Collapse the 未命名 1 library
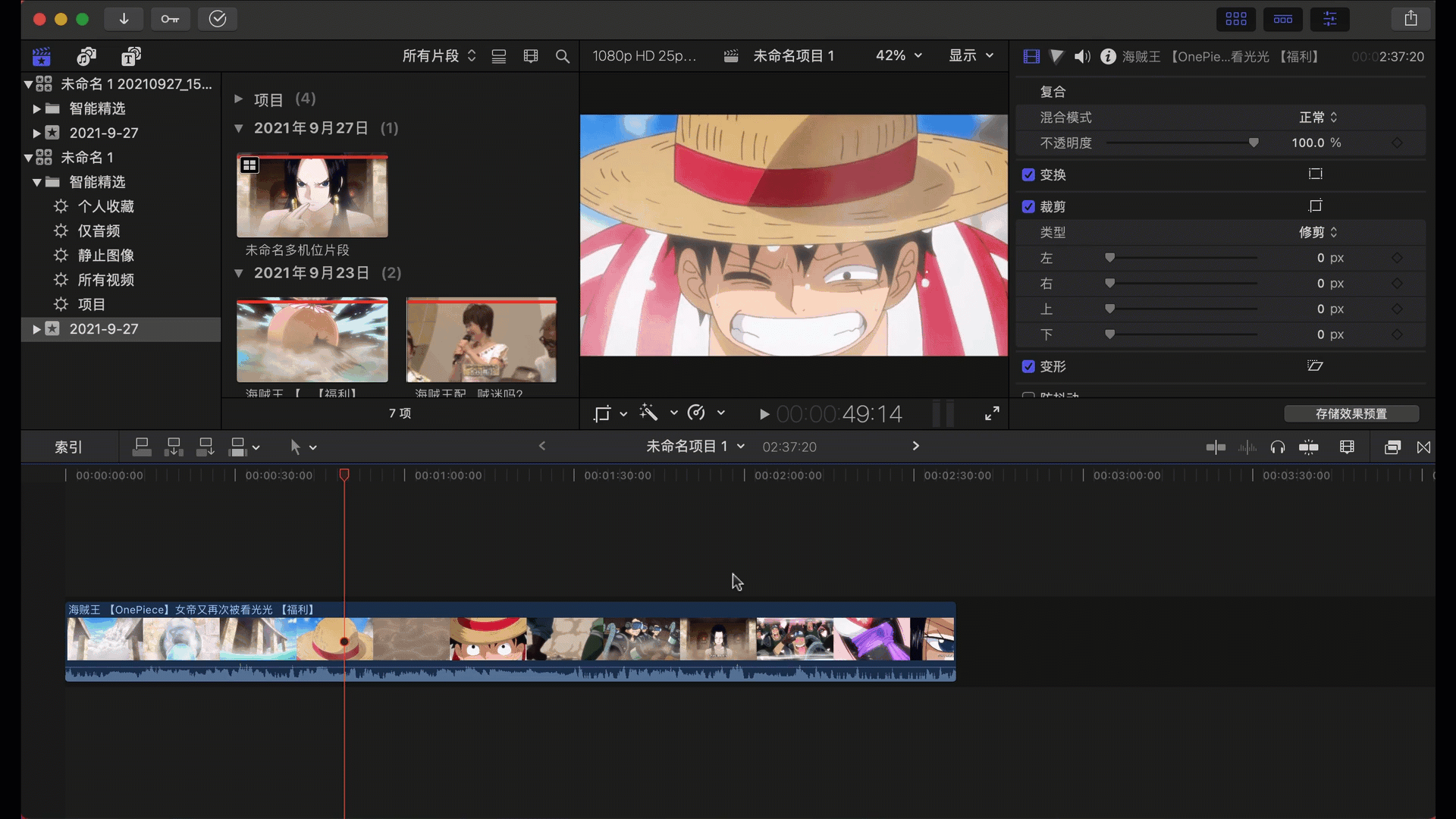1456x819 pixels. [x=28, y=158]
